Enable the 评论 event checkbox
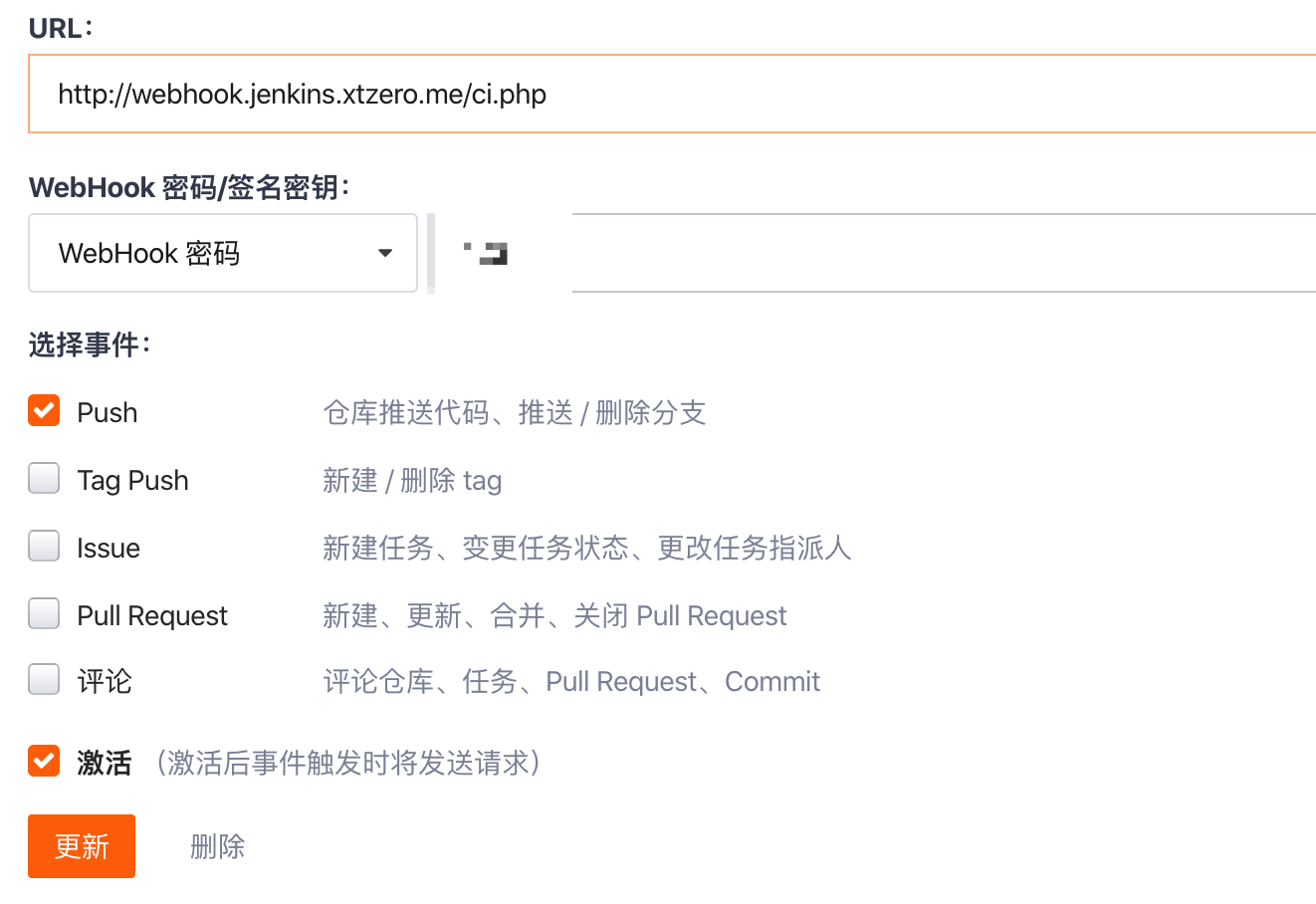Image resolution: width=1316 pixels, height=904 pixels. click(44, 680)
